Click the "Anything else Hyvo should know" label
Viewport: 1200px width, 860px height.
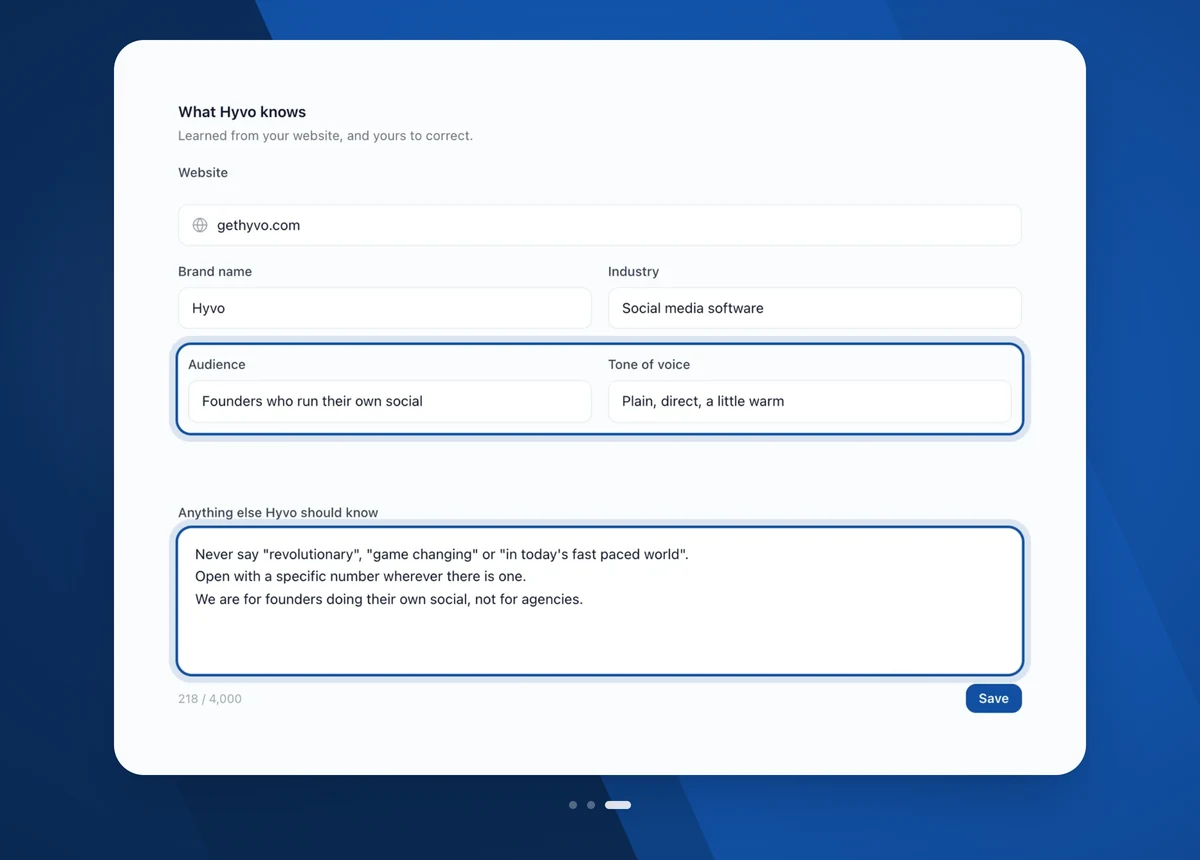pos(278,512)
